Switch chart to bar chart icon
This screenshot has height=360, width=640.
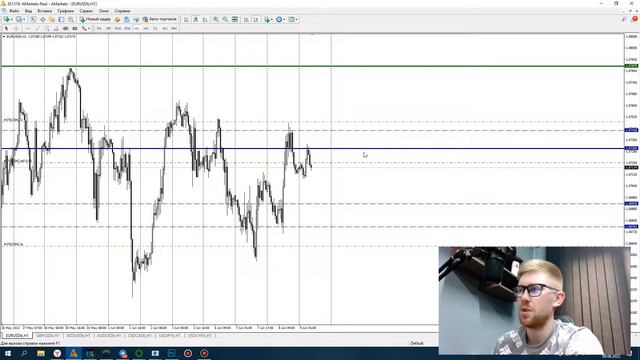186,19
